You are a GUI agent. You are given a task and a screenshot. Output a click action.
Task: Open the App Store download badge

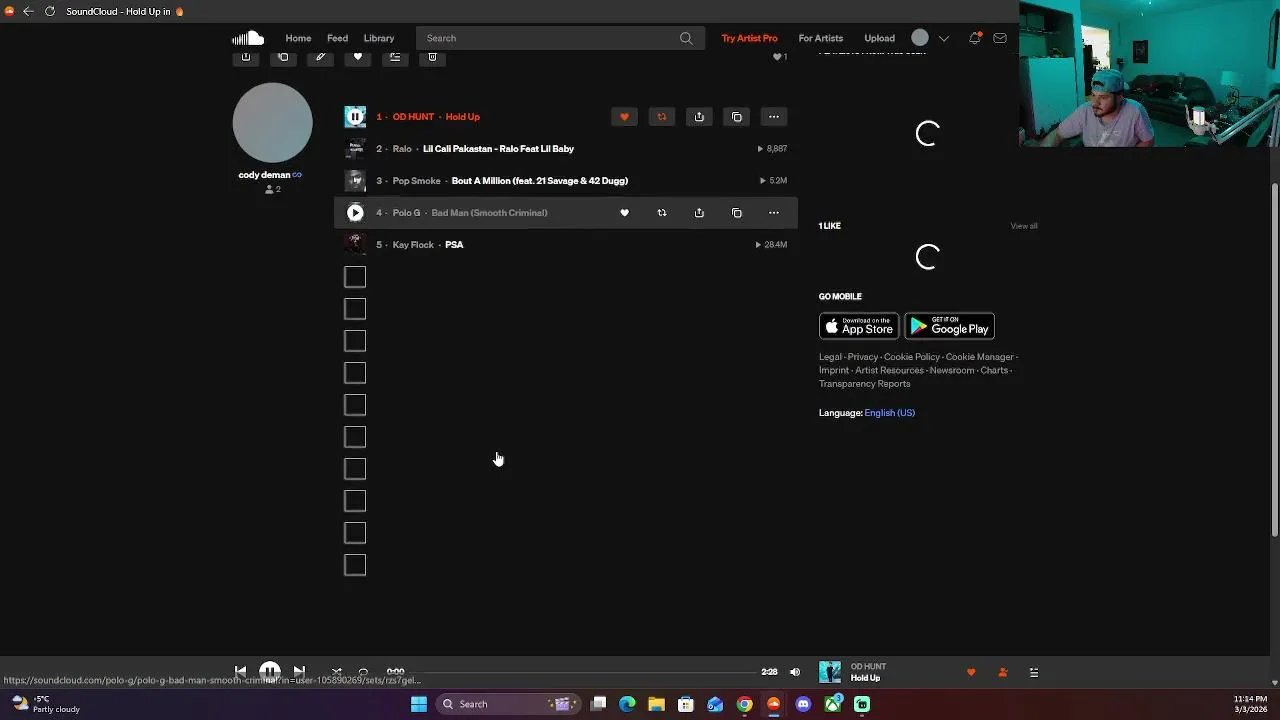(859, 327)
